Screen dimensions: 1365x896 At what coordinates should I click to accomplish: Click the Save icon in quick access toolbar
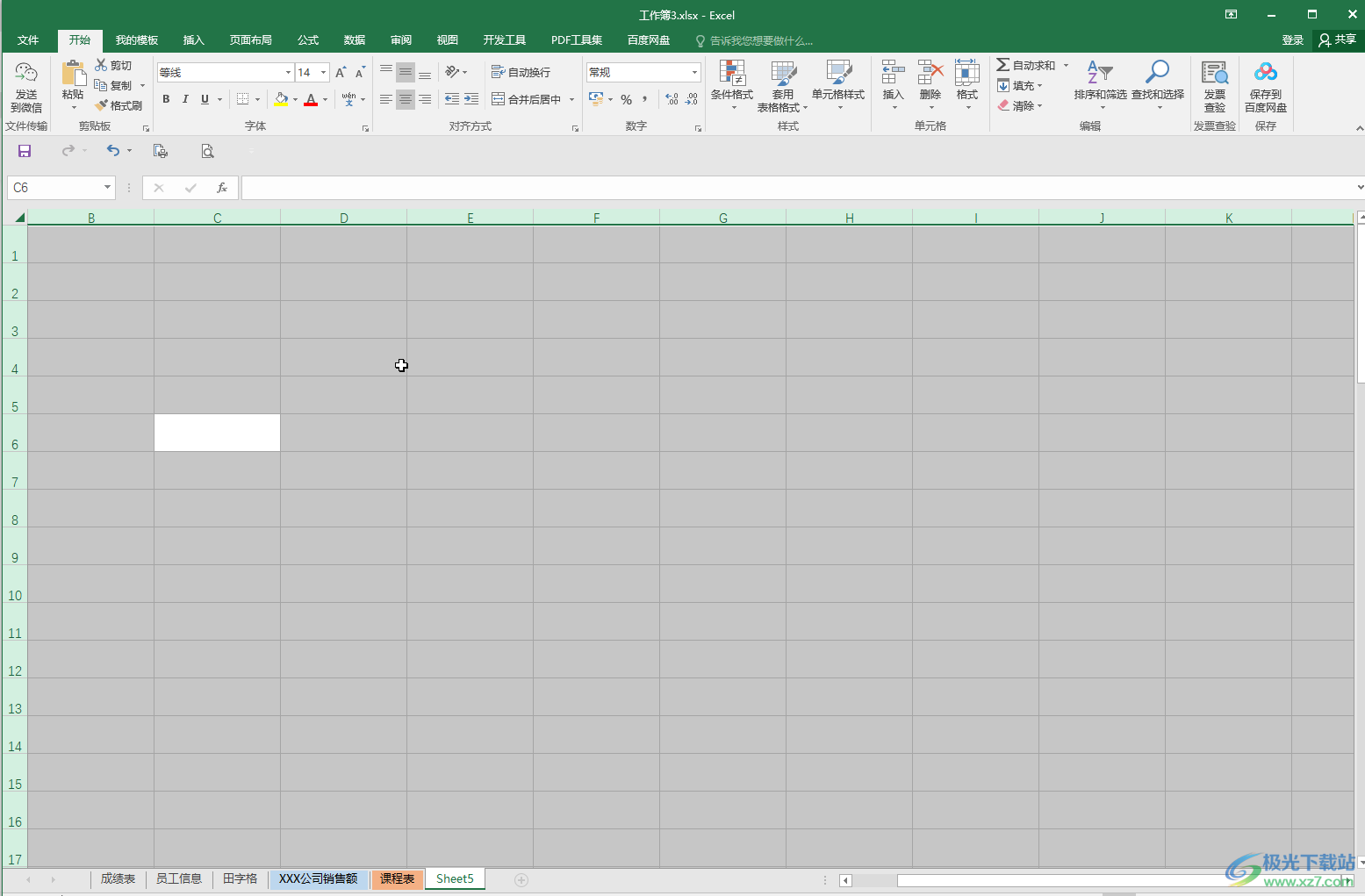click(x=25, y=151)
